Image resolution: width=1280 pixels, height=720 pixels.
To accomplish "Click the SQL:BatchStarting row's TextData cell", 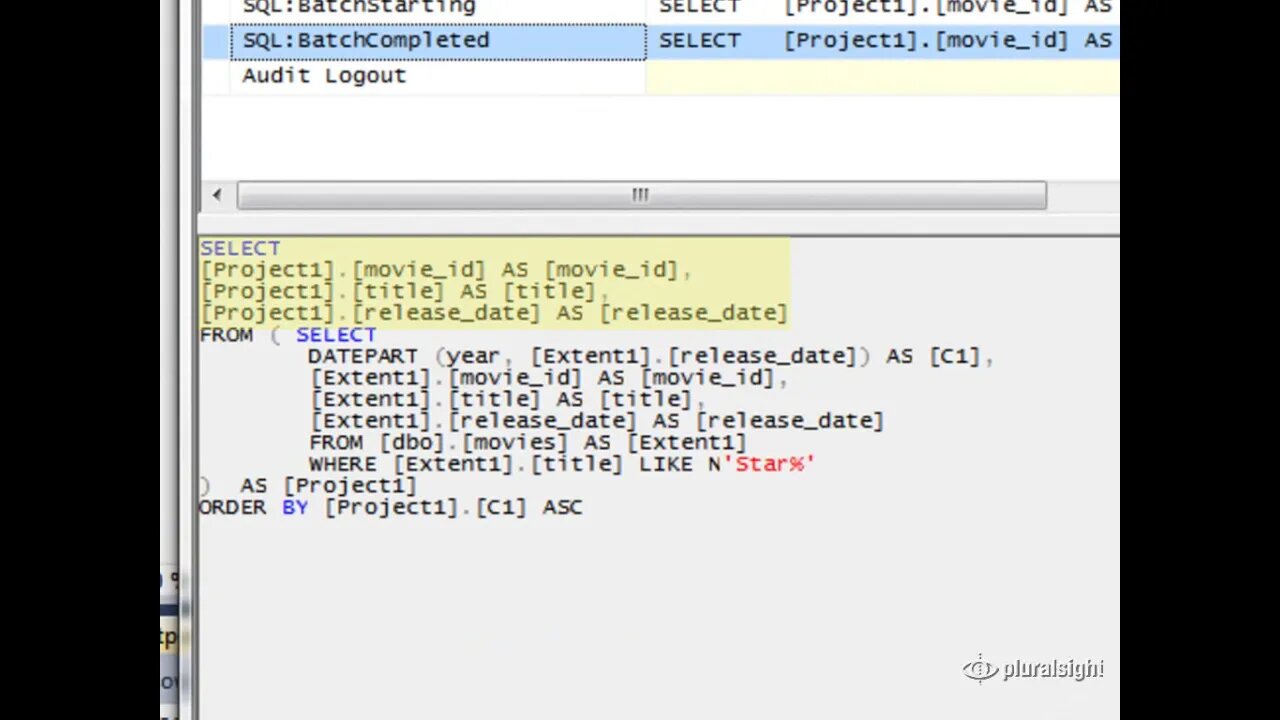I will [x=883, y=8].
